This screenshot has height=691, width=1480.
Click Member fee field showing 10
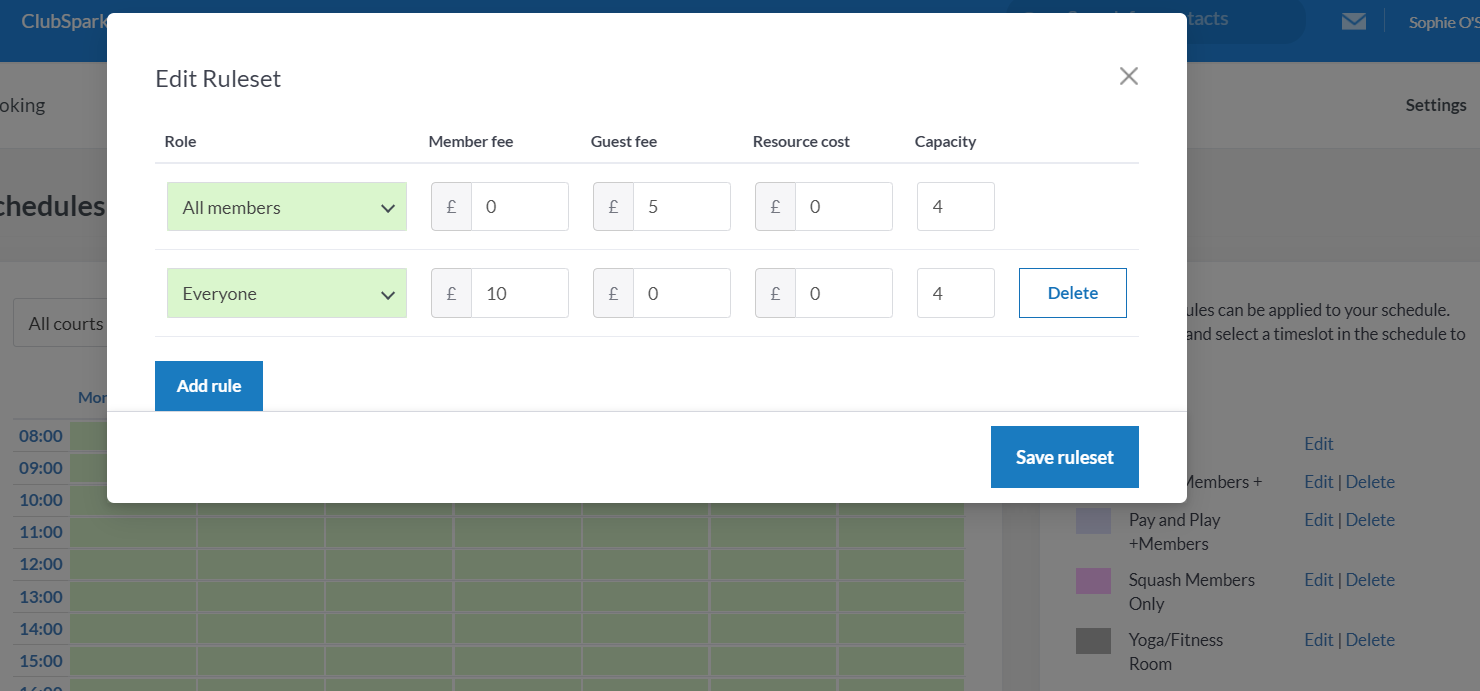click(518, 293)
